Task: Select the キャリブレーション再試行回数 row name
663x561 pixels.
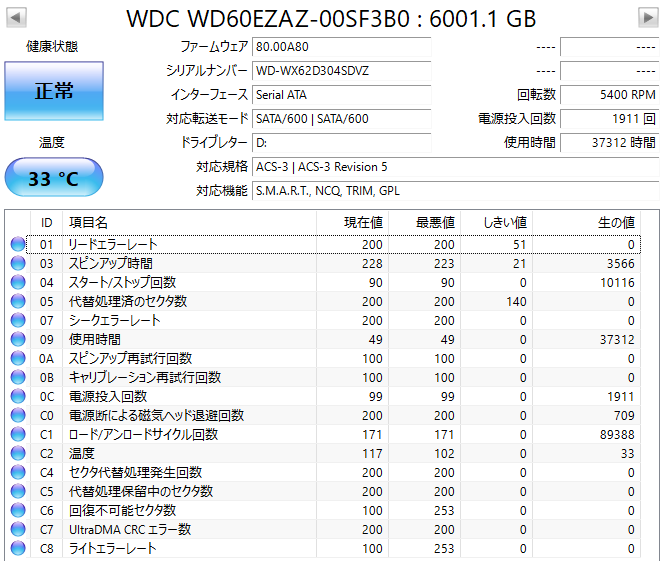Action: coord(145,378)
